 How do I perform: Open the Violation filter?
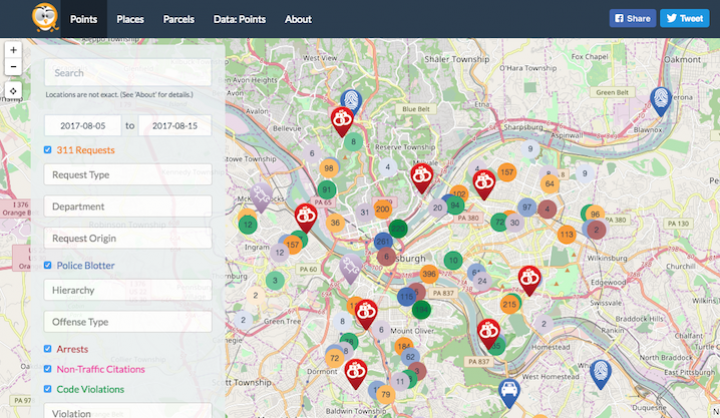click(128, 411)
